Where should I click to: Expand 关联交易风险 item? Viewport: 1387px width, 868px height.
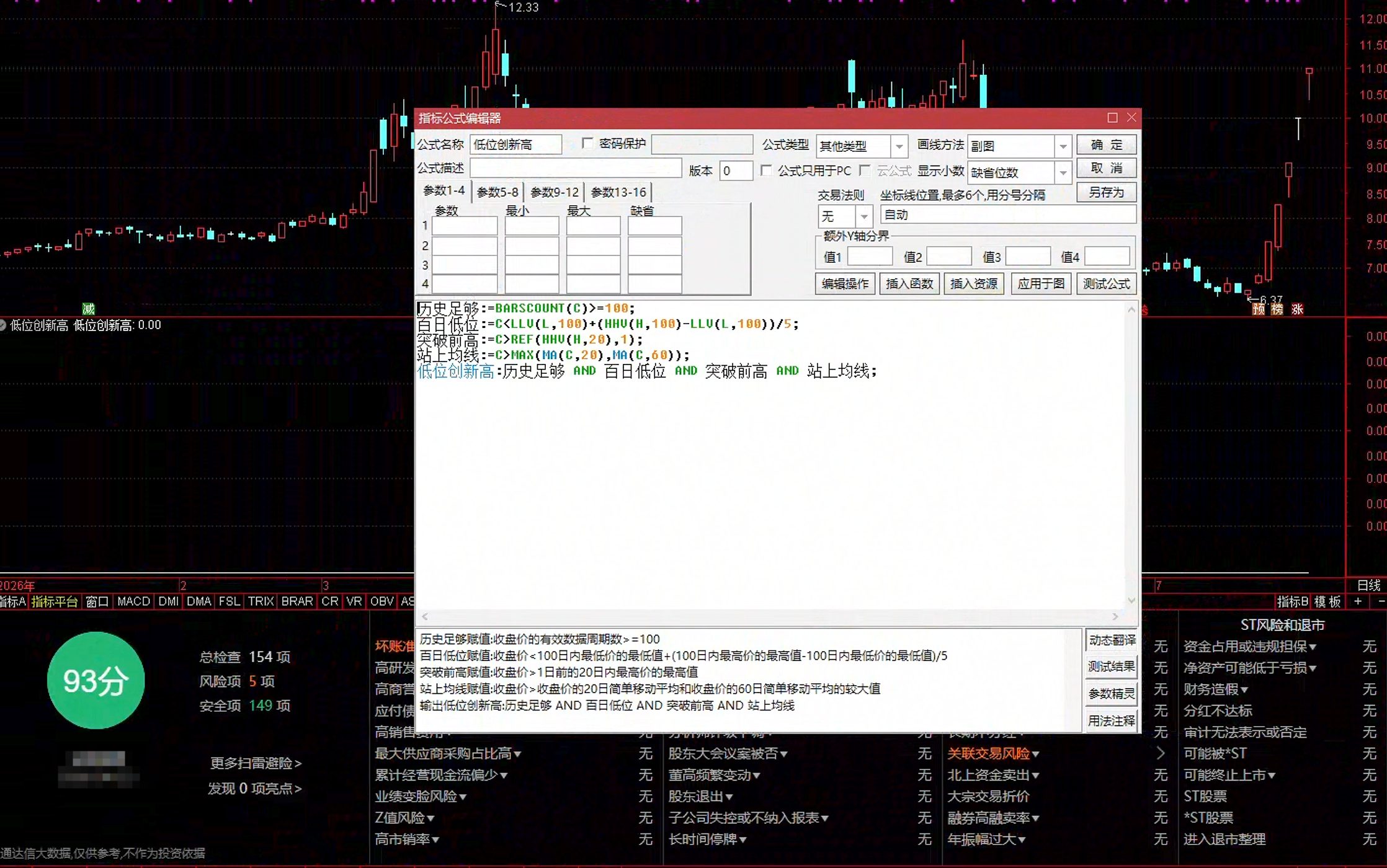pos(993,754)
